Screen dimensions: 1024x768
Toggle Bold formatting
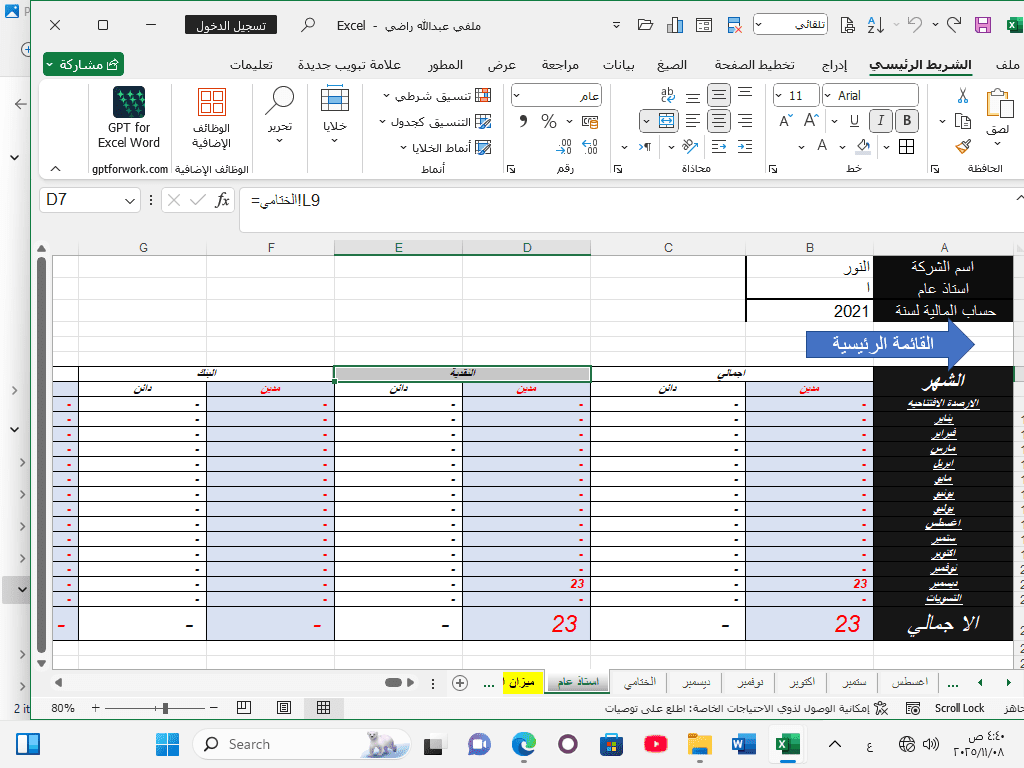pos(906,121)
